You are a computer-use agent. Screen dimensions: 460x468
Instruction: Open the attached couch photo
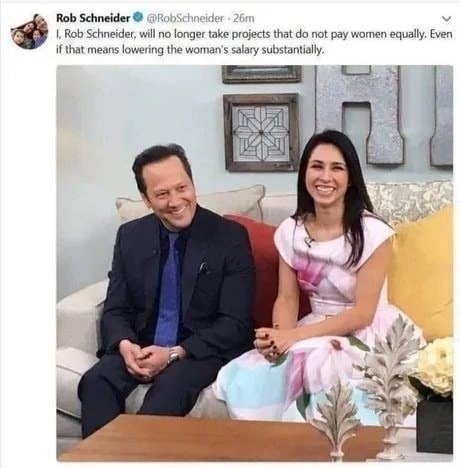coord(255,263)
